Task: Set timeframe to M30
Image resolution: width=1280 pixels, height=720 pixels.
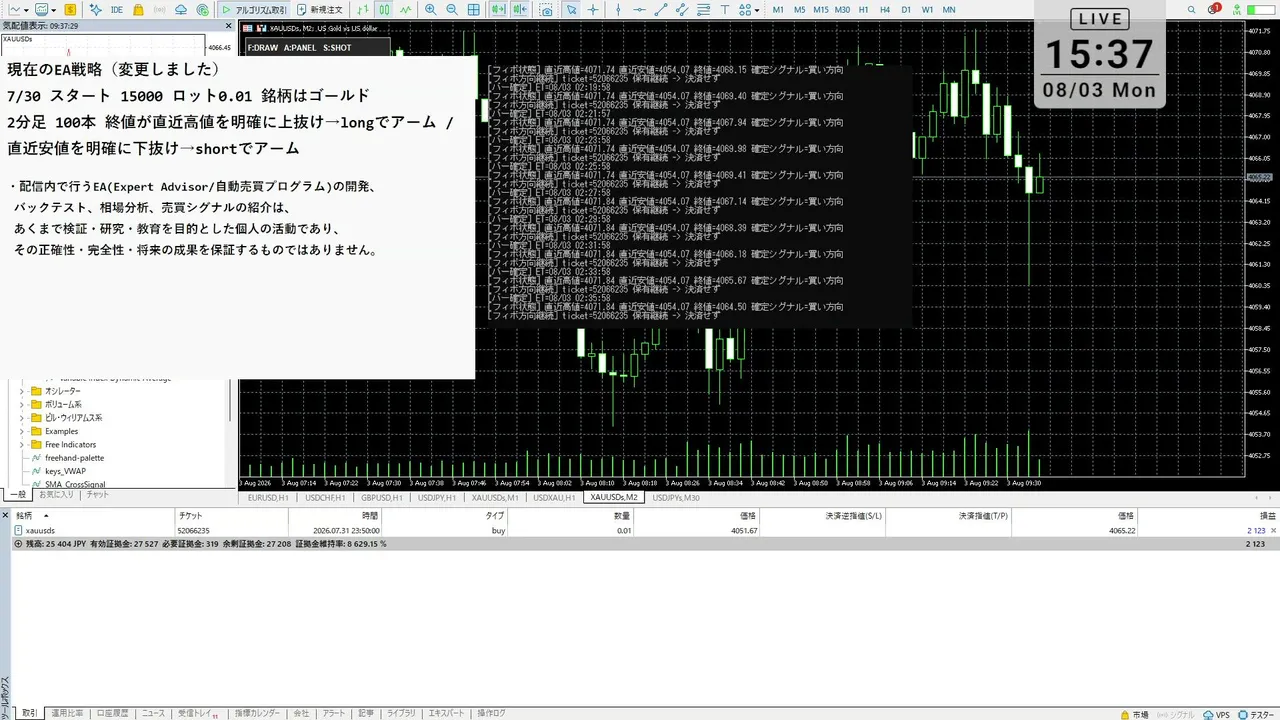Action: click(842, 9)
